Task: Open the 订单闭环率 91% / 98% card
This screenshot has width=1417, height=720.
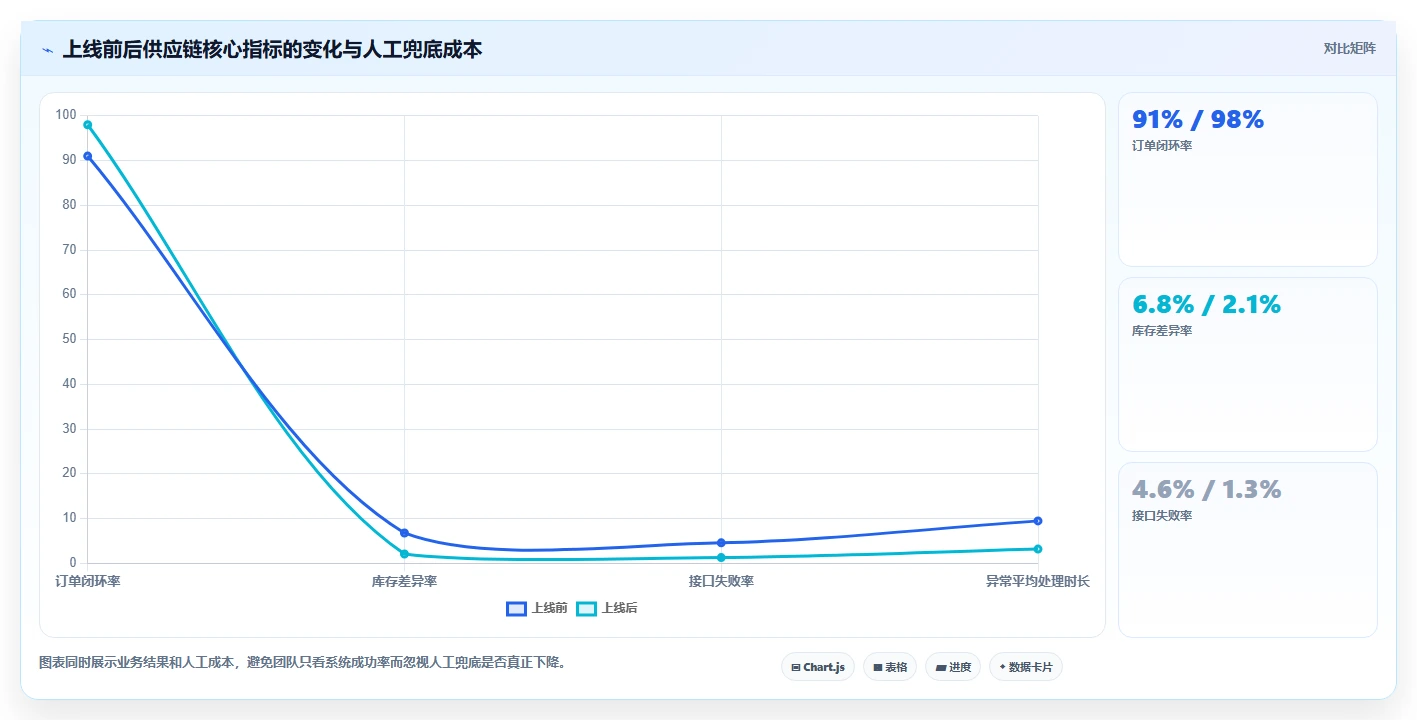Action: 1248,180
